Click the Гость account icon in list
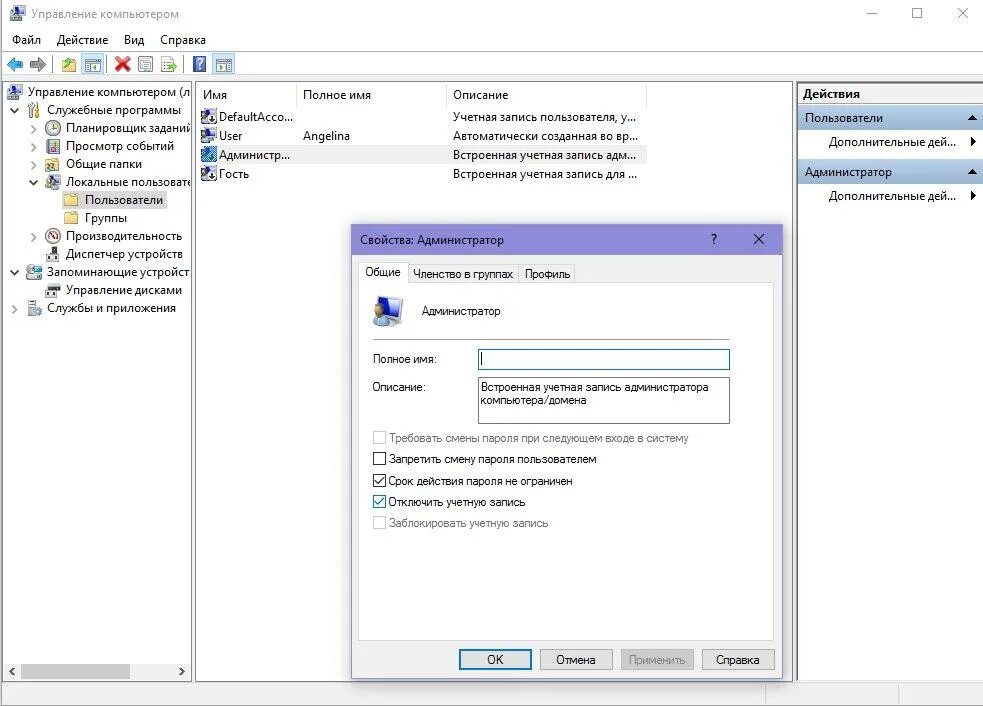The image size is (983, 706). coord(208,174)
